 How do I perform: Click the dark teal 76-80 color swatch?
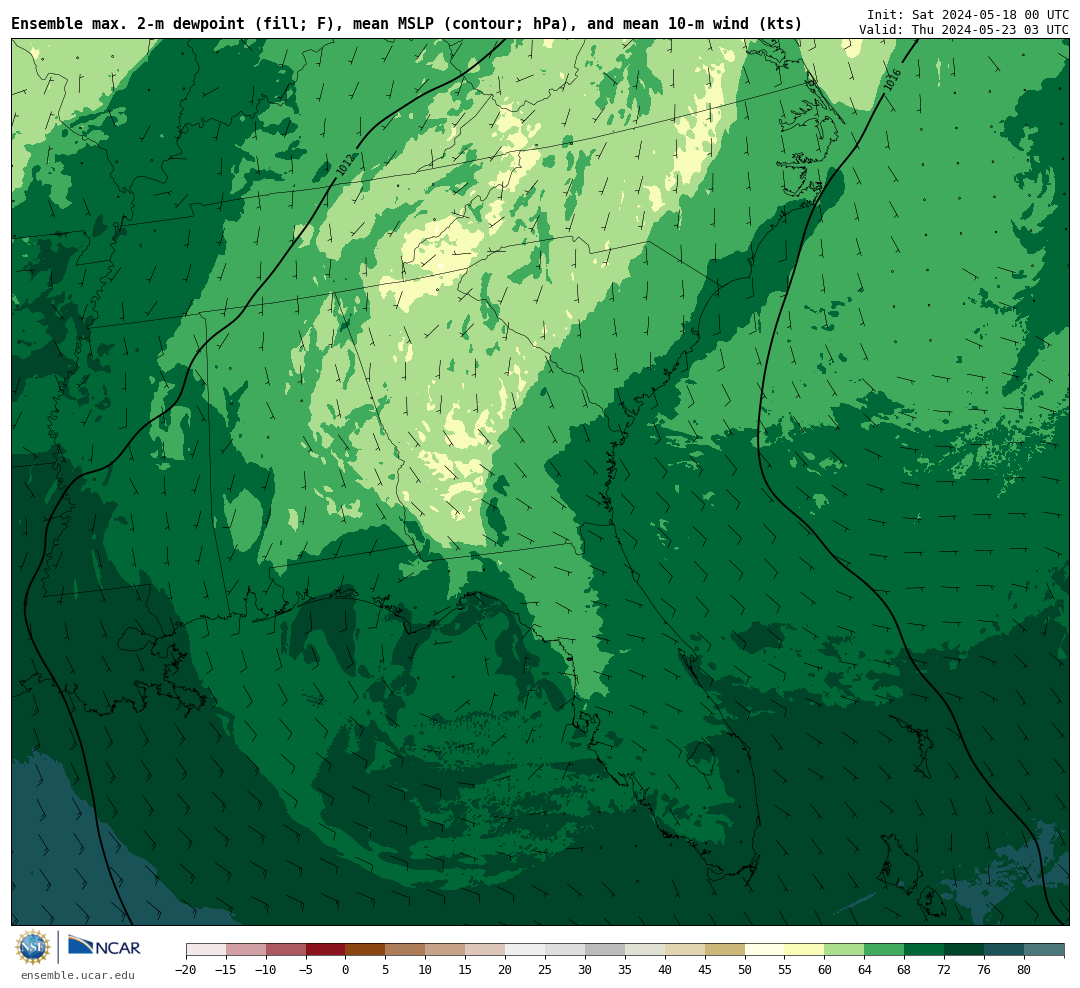tap(1004, 949)
